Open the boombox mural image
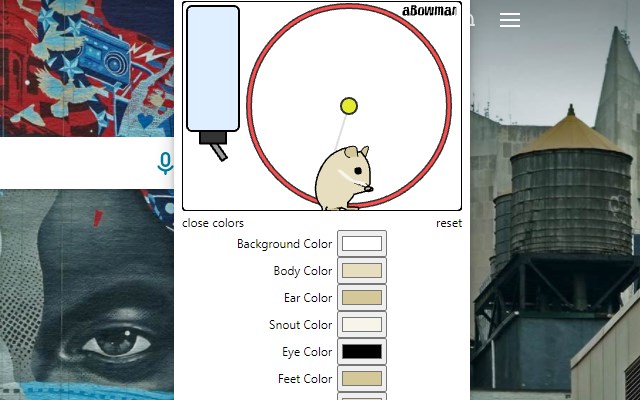Viewport: 640px width, 400px height. [87, 68]
